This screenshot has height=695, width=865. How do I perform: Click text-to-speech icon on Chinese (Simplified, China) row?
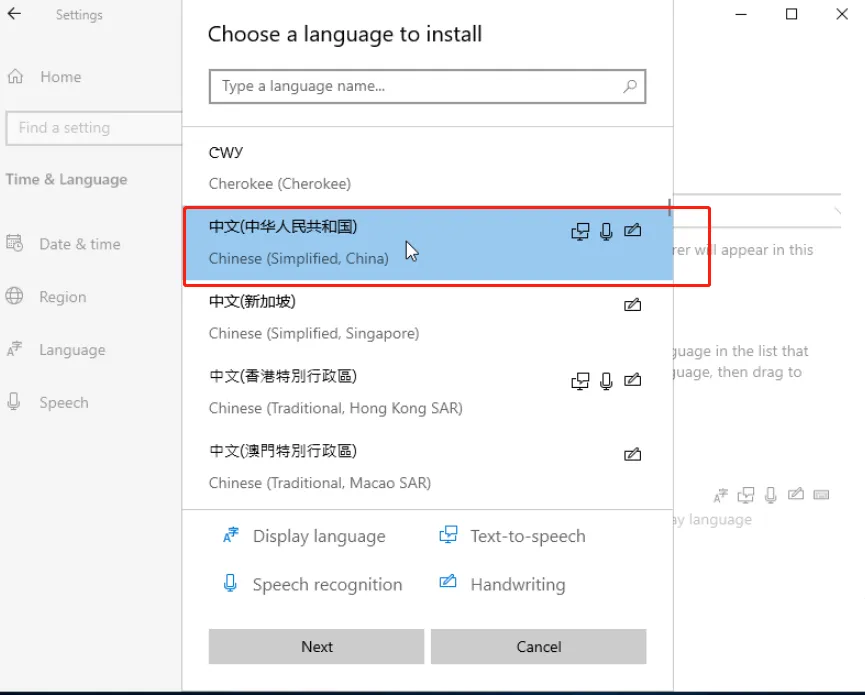(x=580, y=231)
